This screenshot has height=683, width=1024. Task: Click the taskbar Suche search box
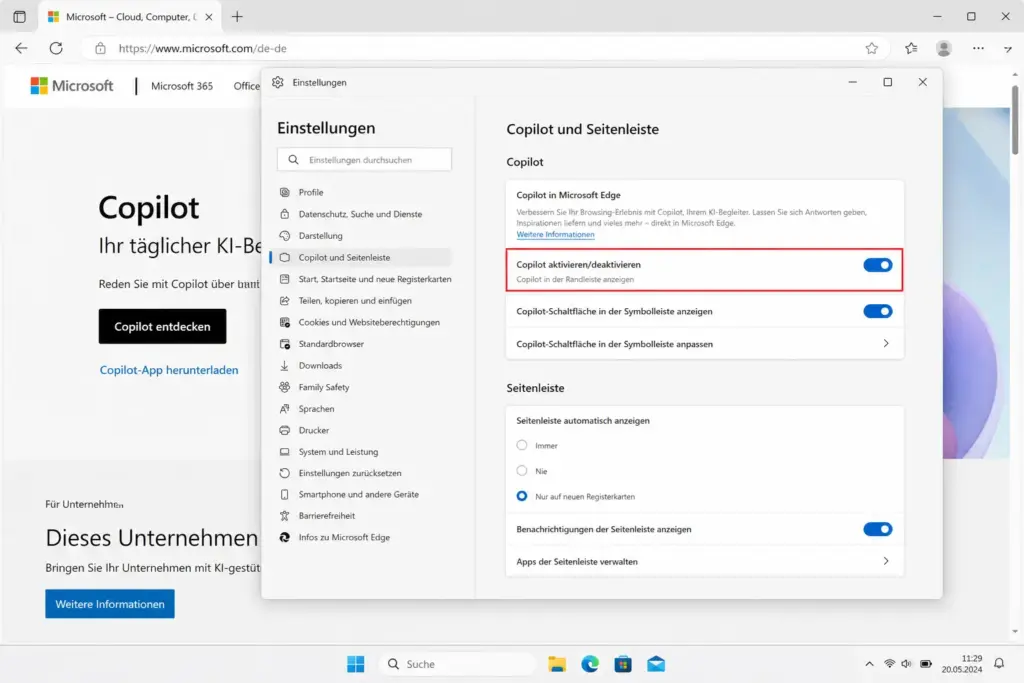click(x=457, y=664)
